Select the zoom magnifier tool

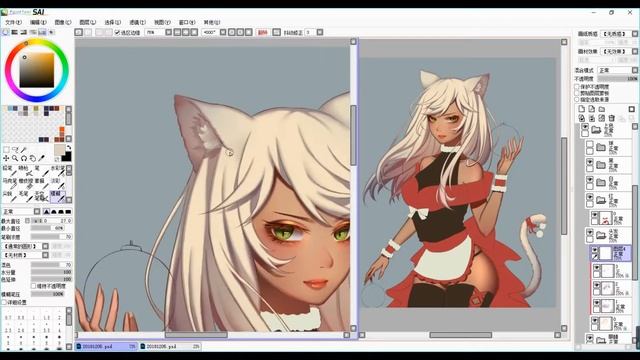[15, 158]
